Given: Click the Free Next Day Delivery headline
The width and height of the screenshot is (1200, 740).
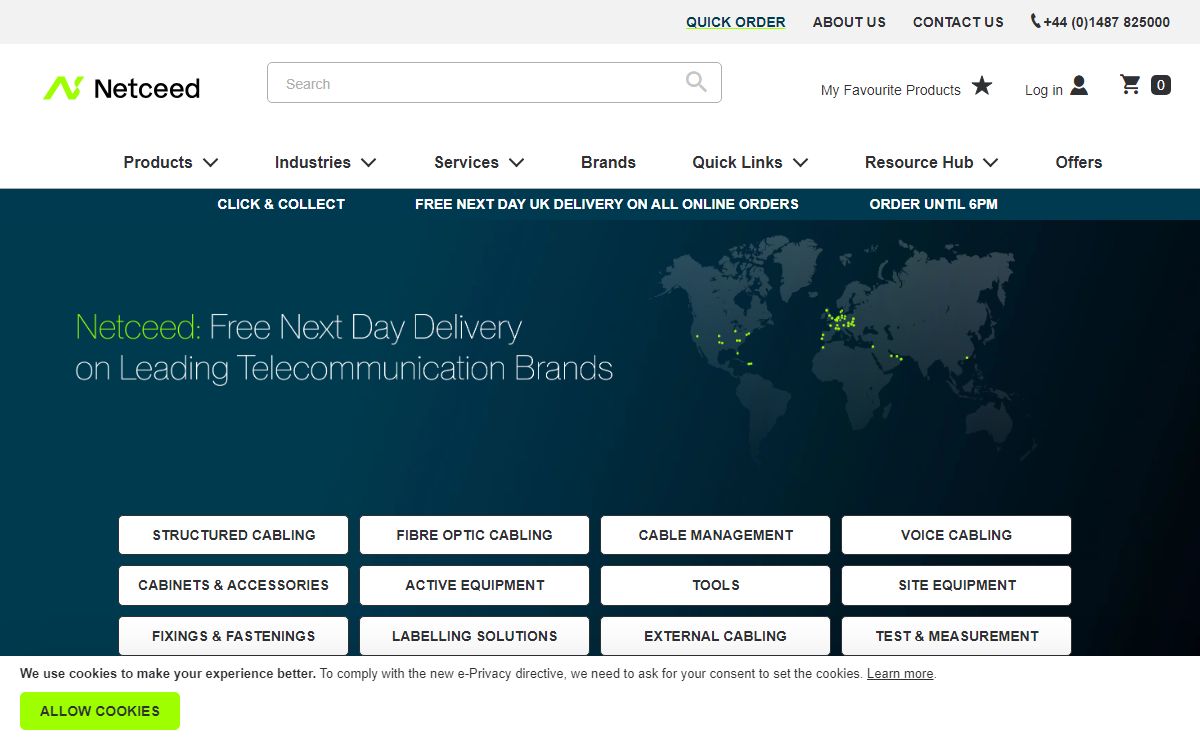Looking at the screenshot, I should click(344, 348).
